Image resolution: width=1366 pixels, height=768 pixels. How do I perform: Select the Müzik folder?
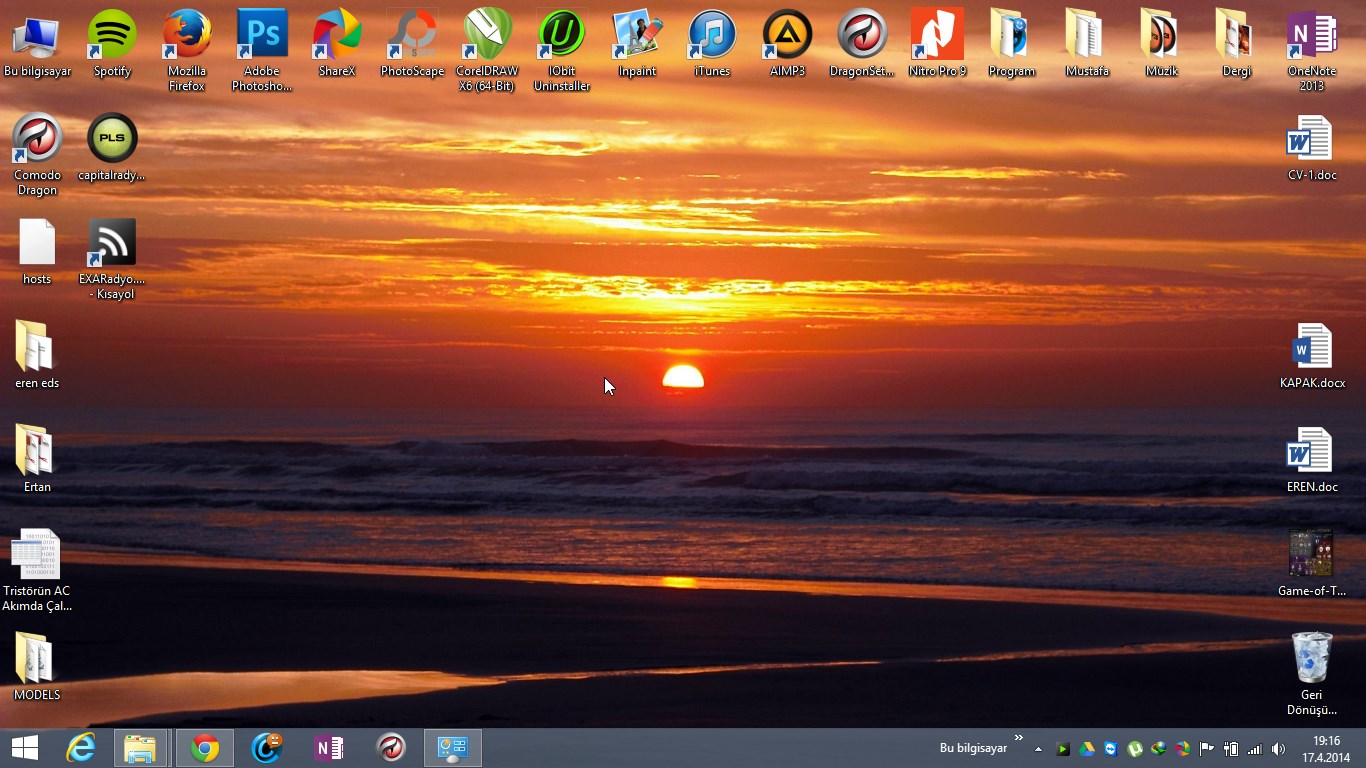[x=1162, y=44]
